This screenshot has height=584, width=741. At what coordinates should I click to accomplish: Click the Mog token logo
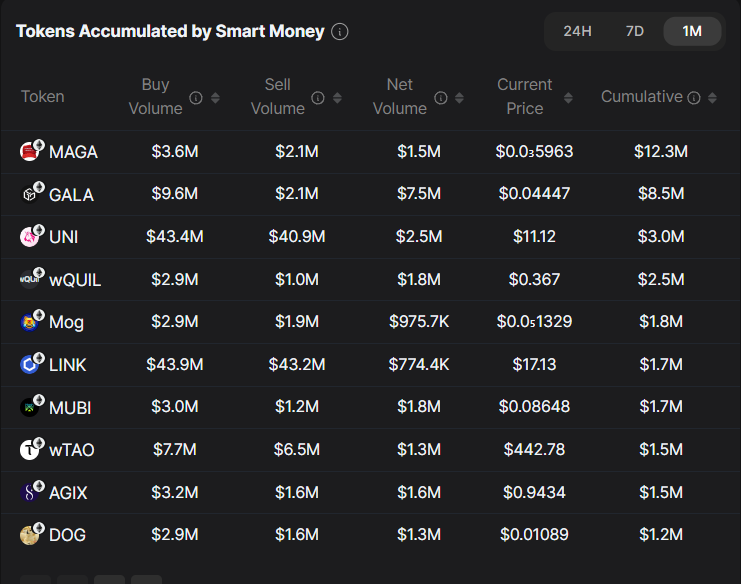coord(30,322)
